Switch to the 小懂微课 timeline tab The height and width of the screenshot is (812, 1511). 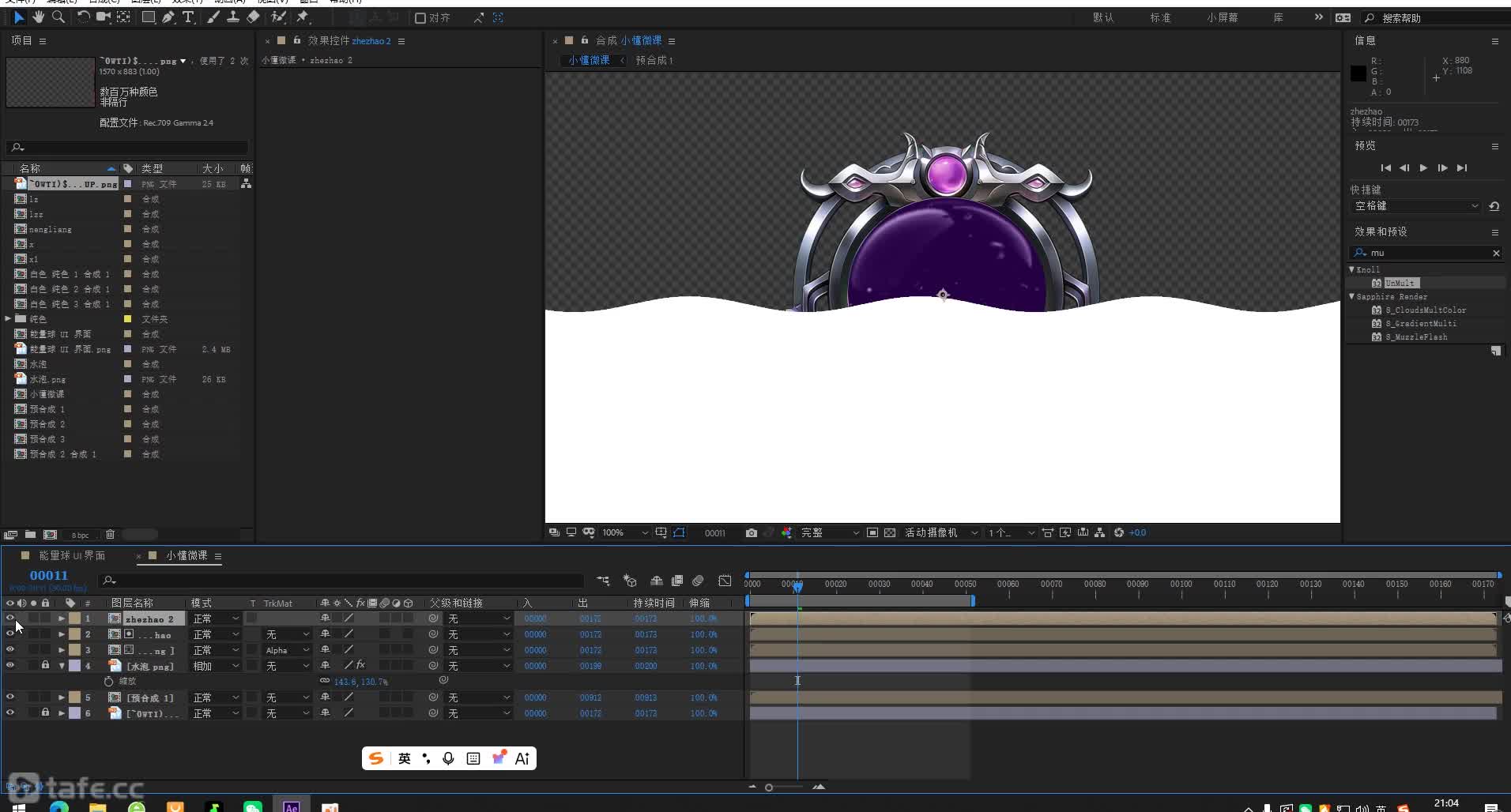tap(187, 556)
